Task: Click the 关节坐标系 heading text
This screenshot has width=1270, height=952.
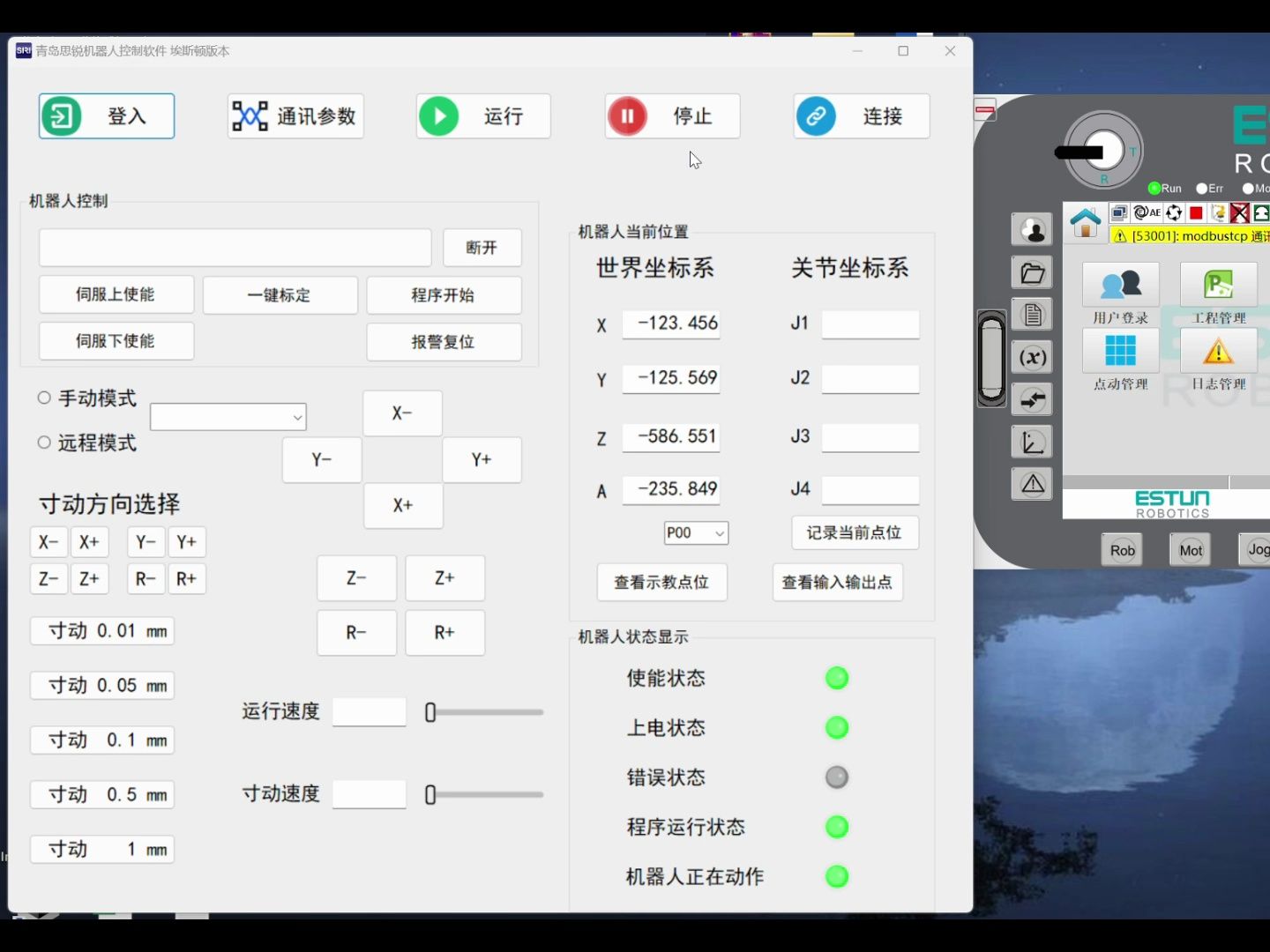Action: point(849,268)
